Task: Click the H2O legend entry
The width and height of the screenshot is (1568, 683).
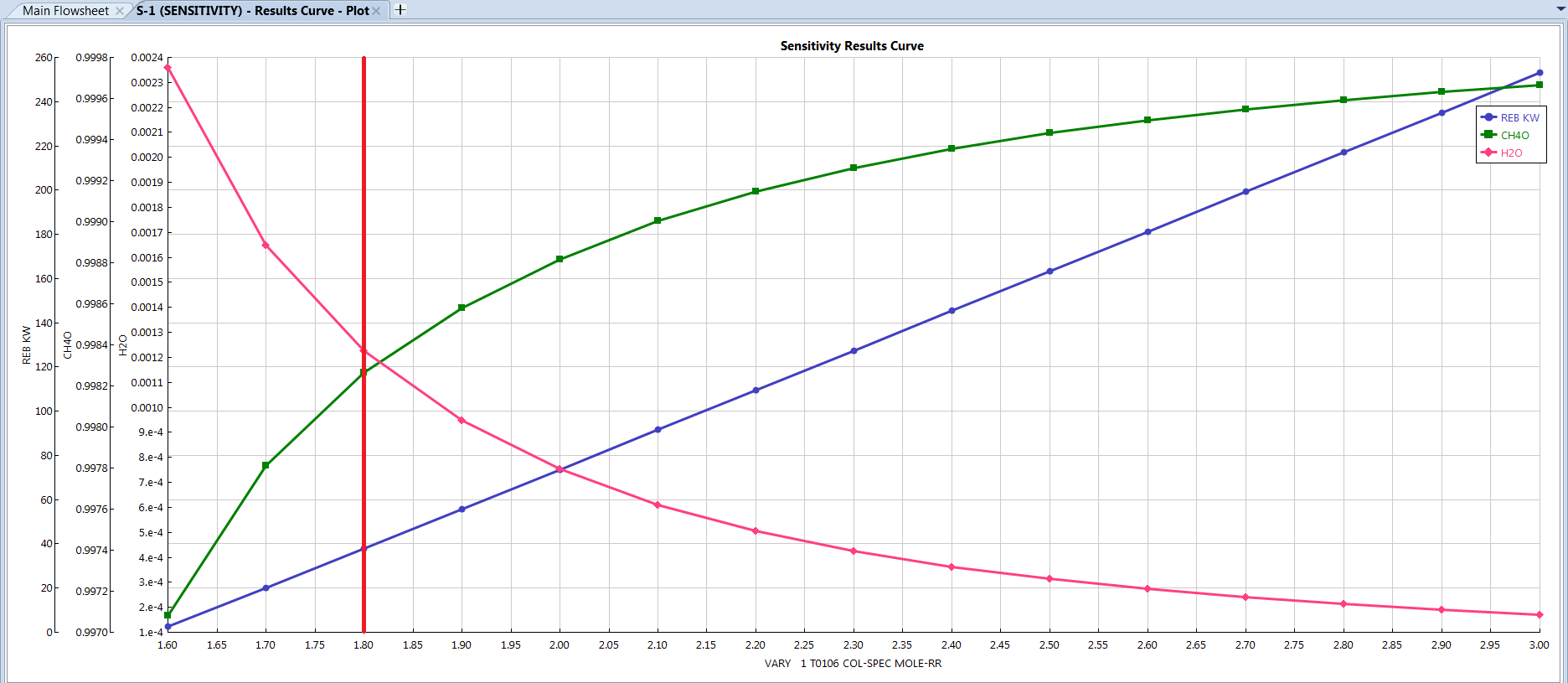Action: [1503, 153]
